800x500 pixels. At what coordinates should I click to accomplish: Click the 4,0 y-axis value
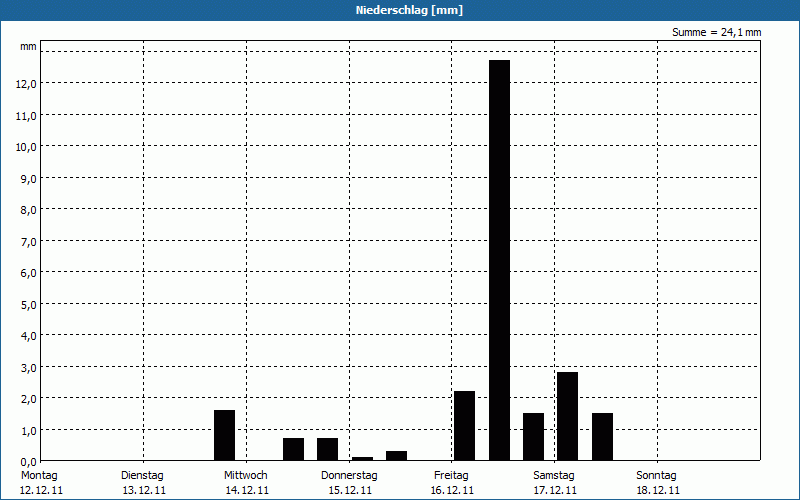[x=29, y=336]
